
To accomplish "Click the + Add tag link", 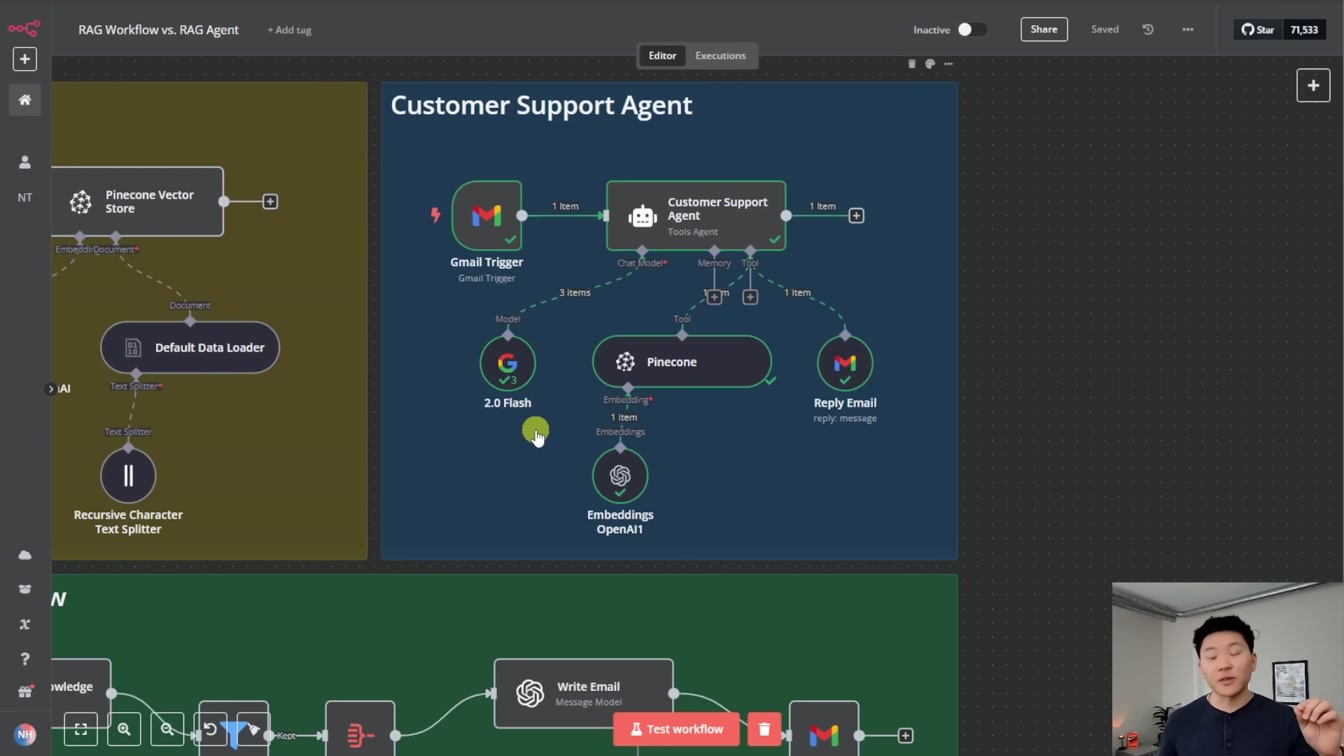I will (289, 30).
